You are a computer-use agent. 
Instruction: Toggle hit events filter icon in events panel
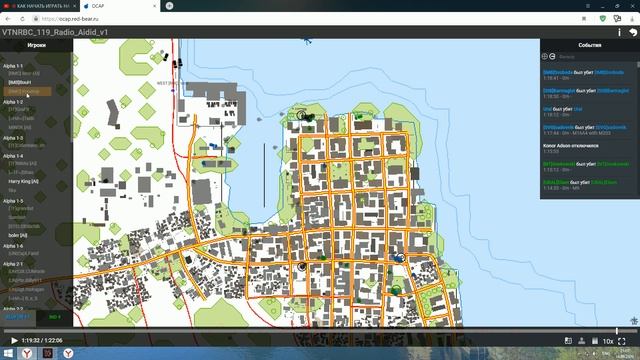544,56
